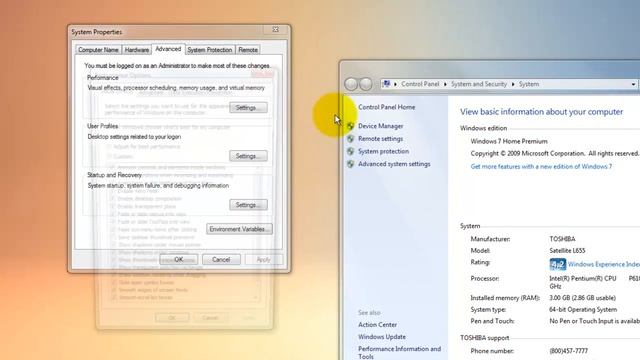The image size is (640, 360).
Task: Click the Back arrow in Control Panel
Action: click(x=351, y=84)
